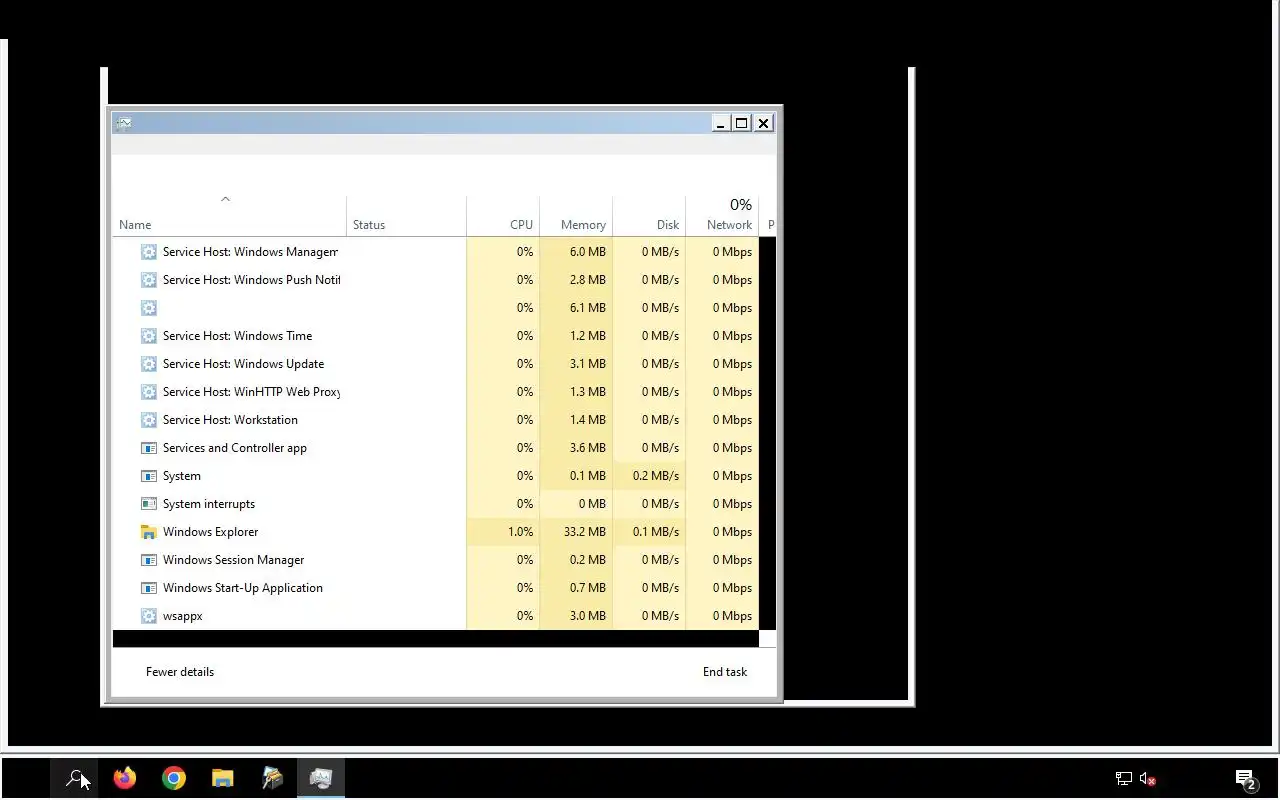Select the Windows Explorer process name
This screenshot has width=1280, height=800.
tap(210, 532)
